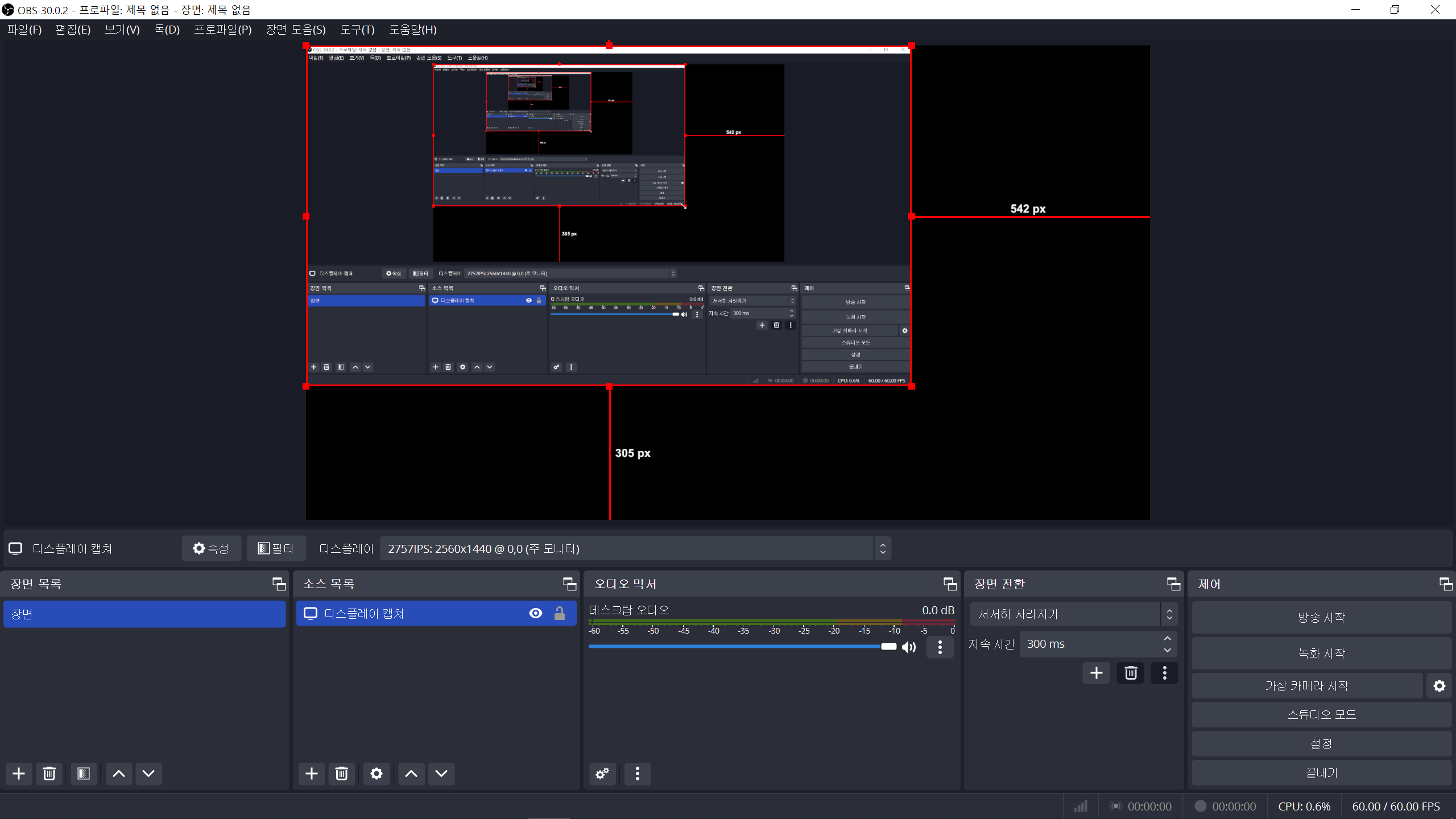Click CPU: 0.6% status text
The height and width of the screenshot is (819, 1456).
(x=1304, y=806)
